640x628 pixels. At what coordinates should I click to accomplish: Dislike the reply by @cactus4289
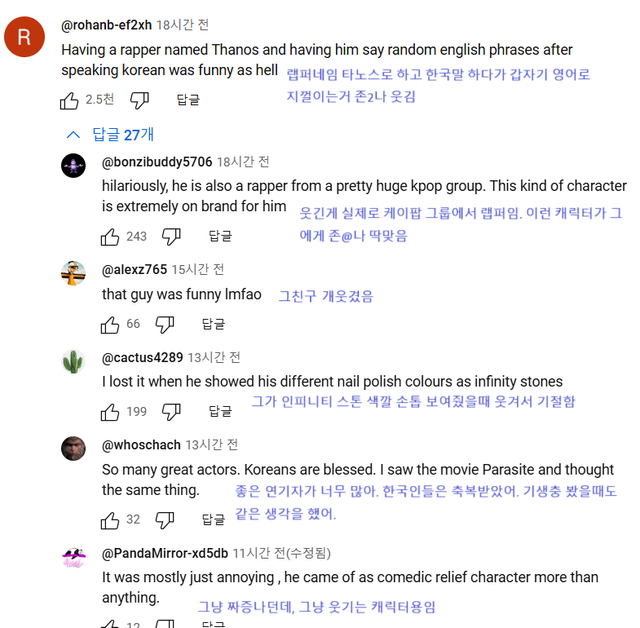(x=172, y=411)
